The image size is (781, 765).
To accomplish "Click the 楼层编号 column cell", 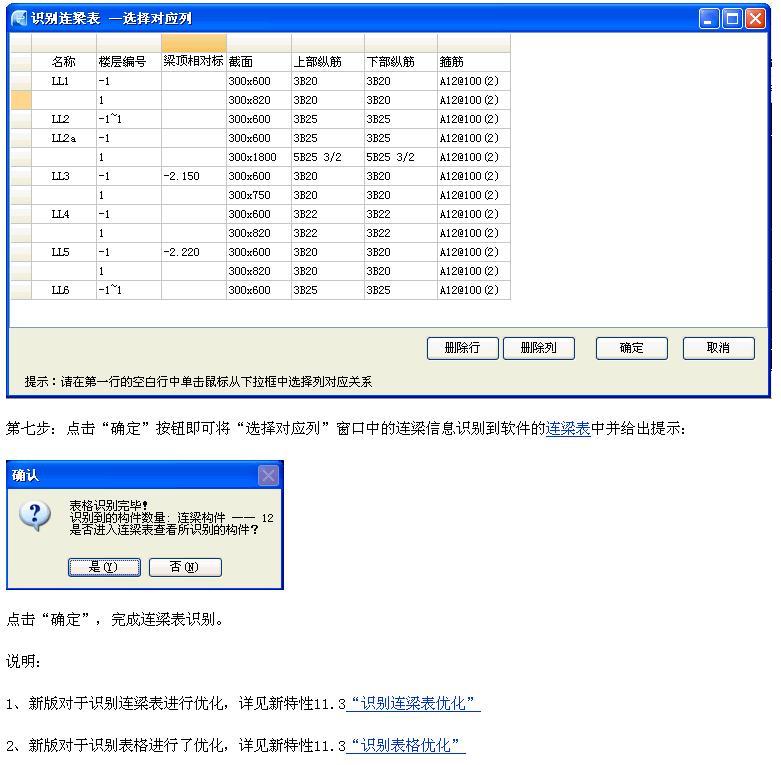I will [129, 62].
